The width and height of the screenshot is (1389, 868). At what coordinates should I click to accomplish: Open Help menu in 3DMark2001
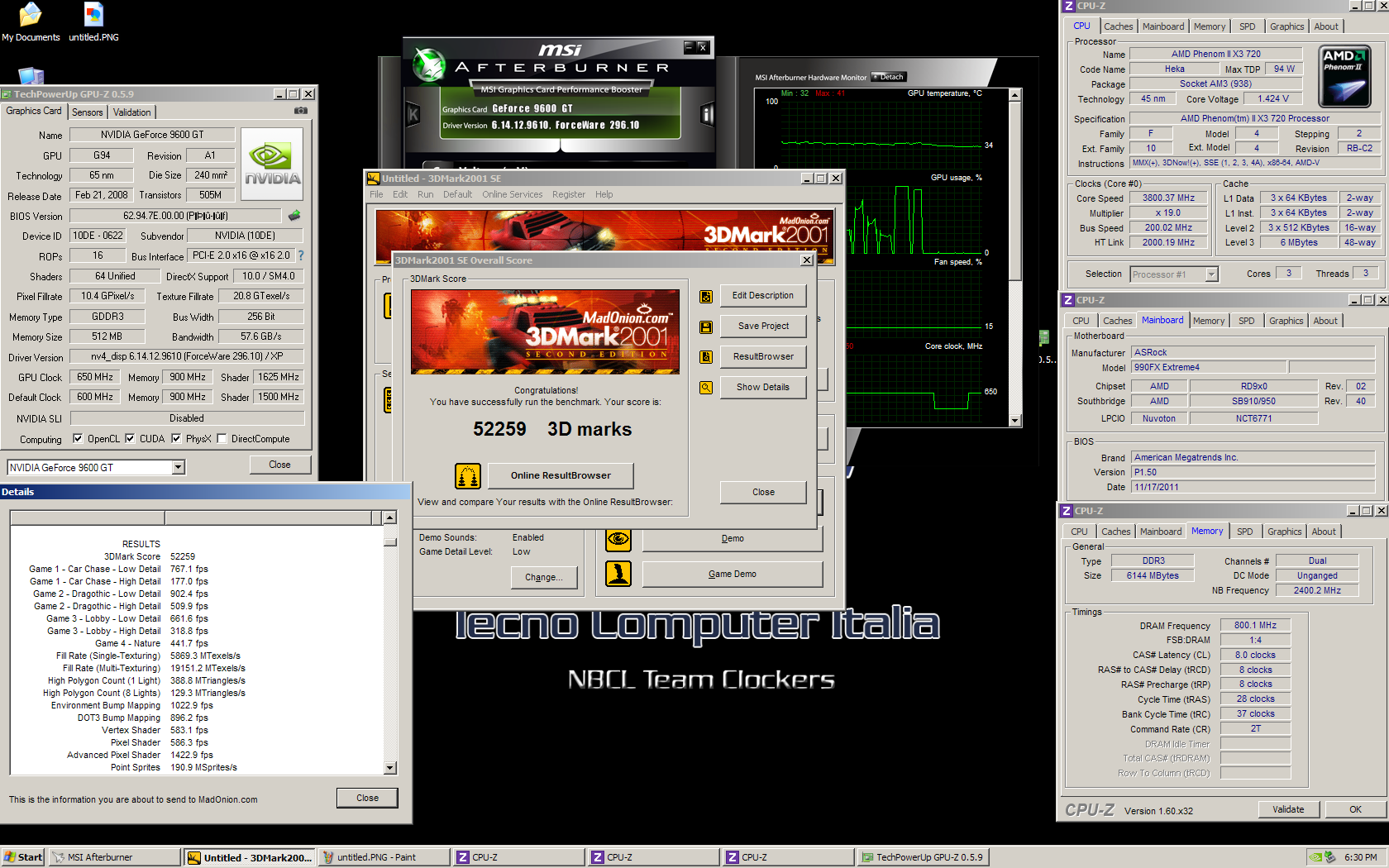(x=604, y=194)
